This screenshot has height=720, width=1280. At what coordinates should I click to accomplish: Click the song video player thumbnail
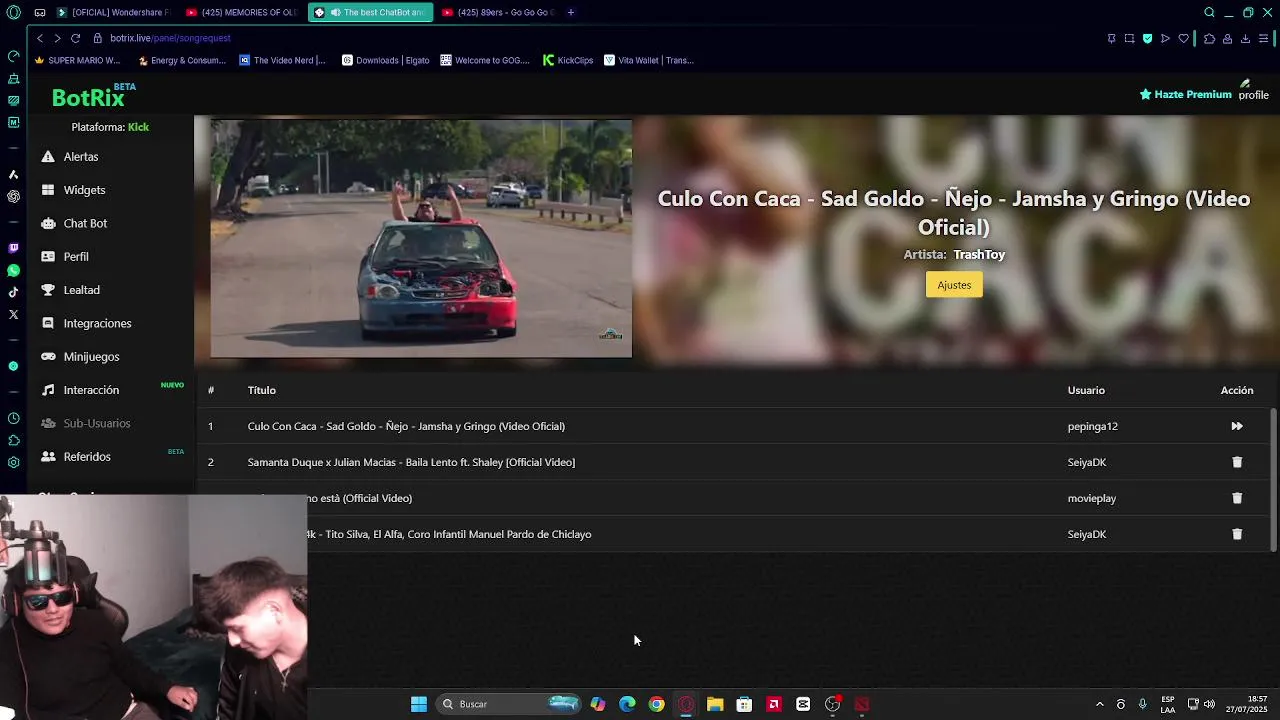coord(421,238)
